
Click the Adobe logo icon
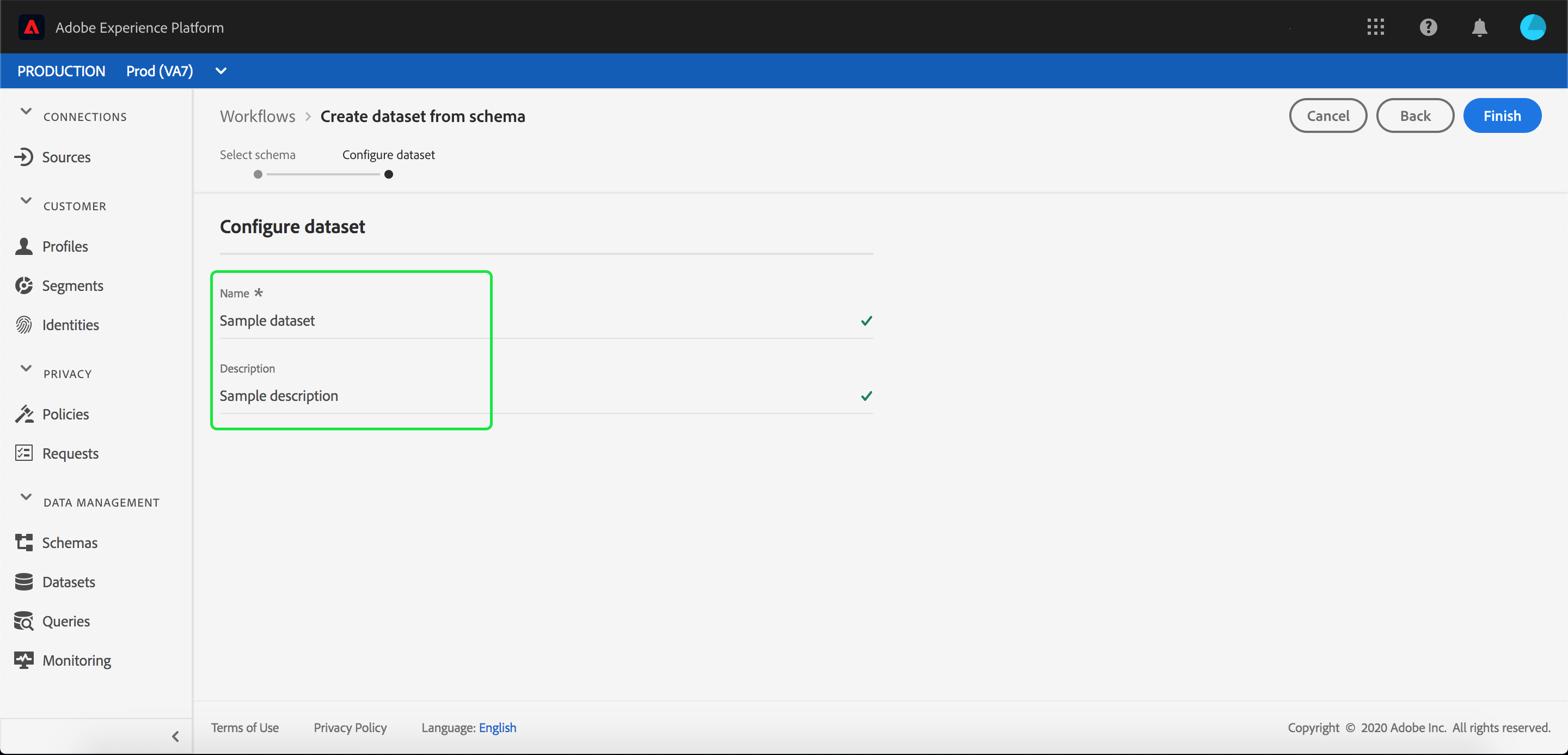[x=31, y=27]
